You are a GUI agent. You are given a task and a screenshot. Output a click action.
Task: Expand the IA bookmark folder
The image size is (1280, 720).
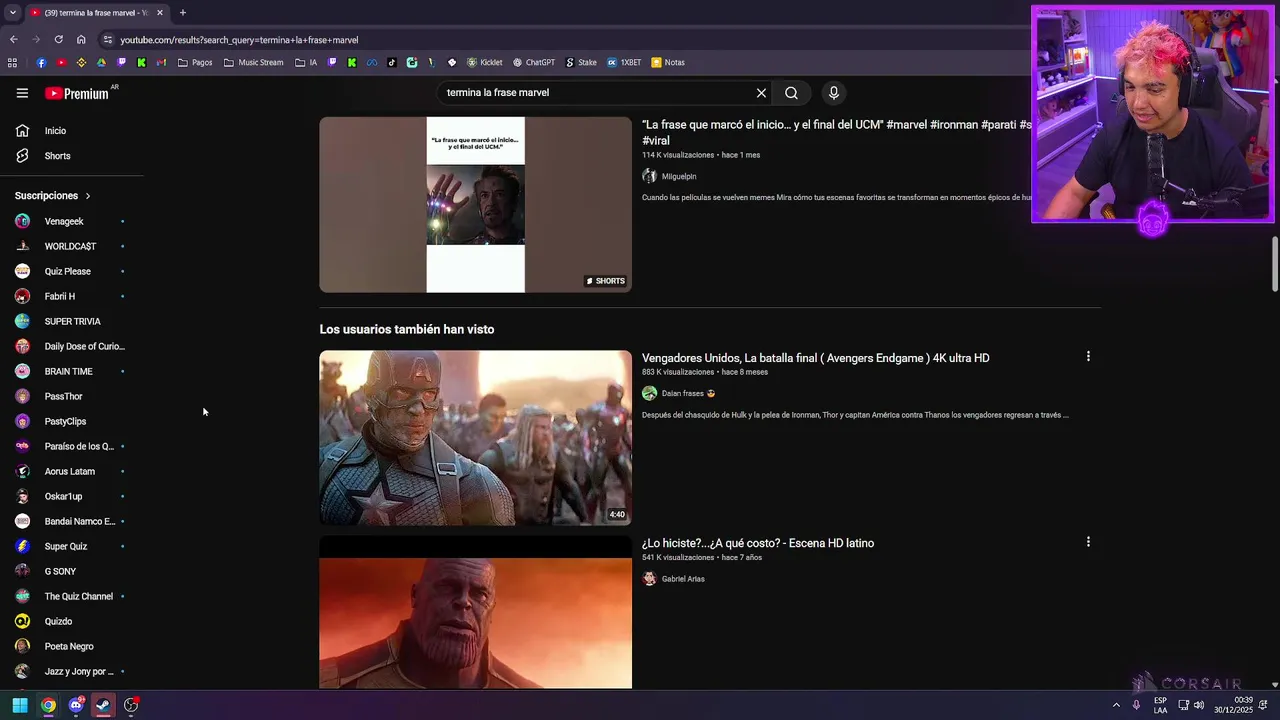[306, 62]
